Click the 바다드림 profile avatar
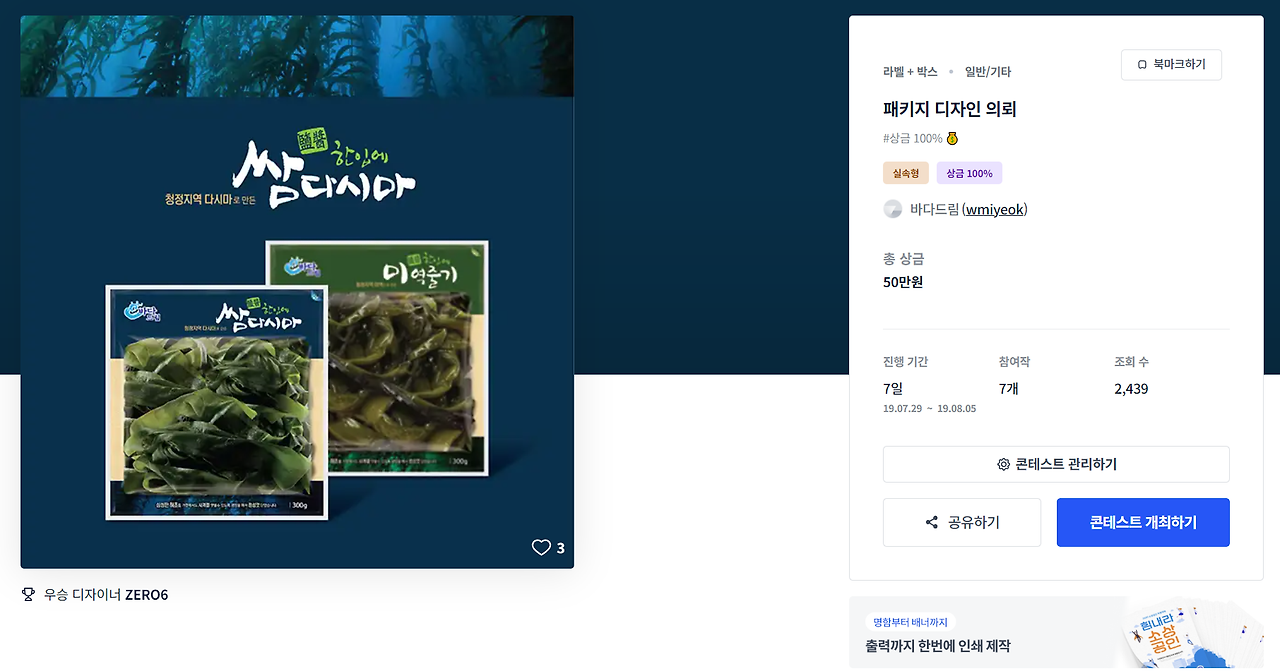 click(x=893, y=209)
